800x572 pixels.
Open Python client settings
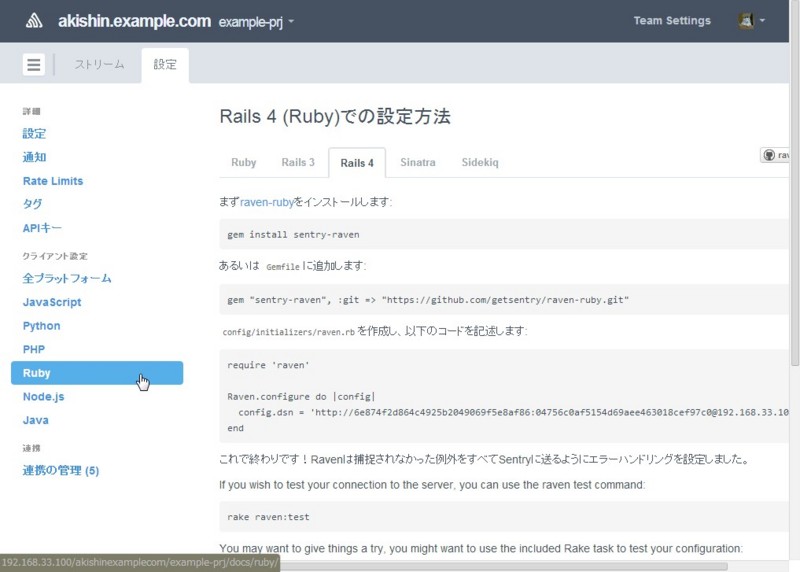[x=41, y=326]
